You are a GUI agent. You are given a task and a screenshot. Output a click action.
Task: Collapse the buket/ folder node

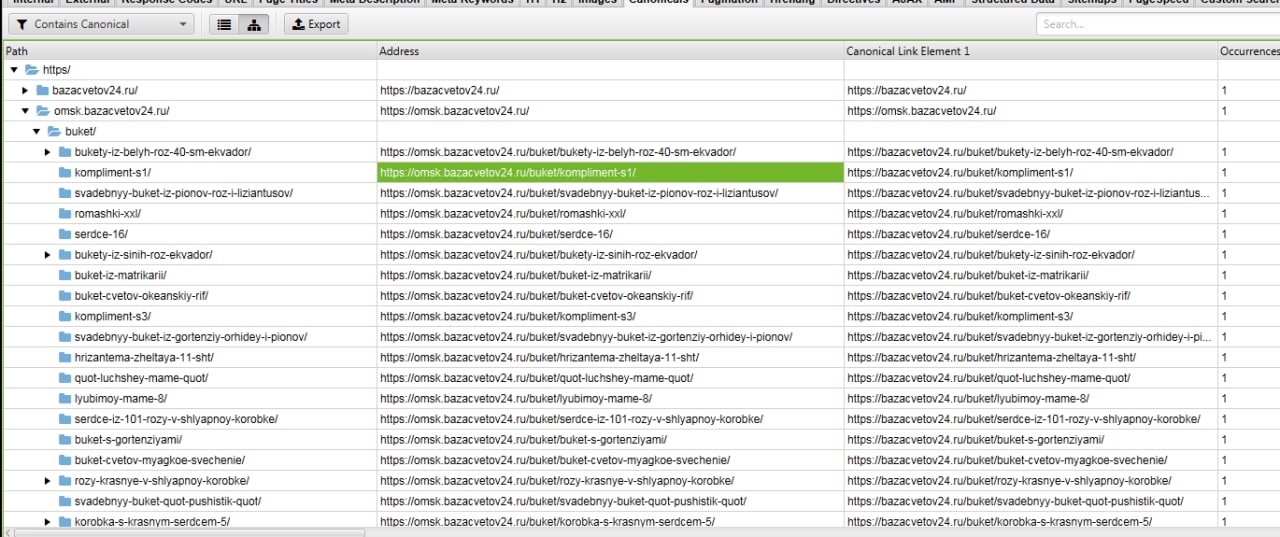37,131
